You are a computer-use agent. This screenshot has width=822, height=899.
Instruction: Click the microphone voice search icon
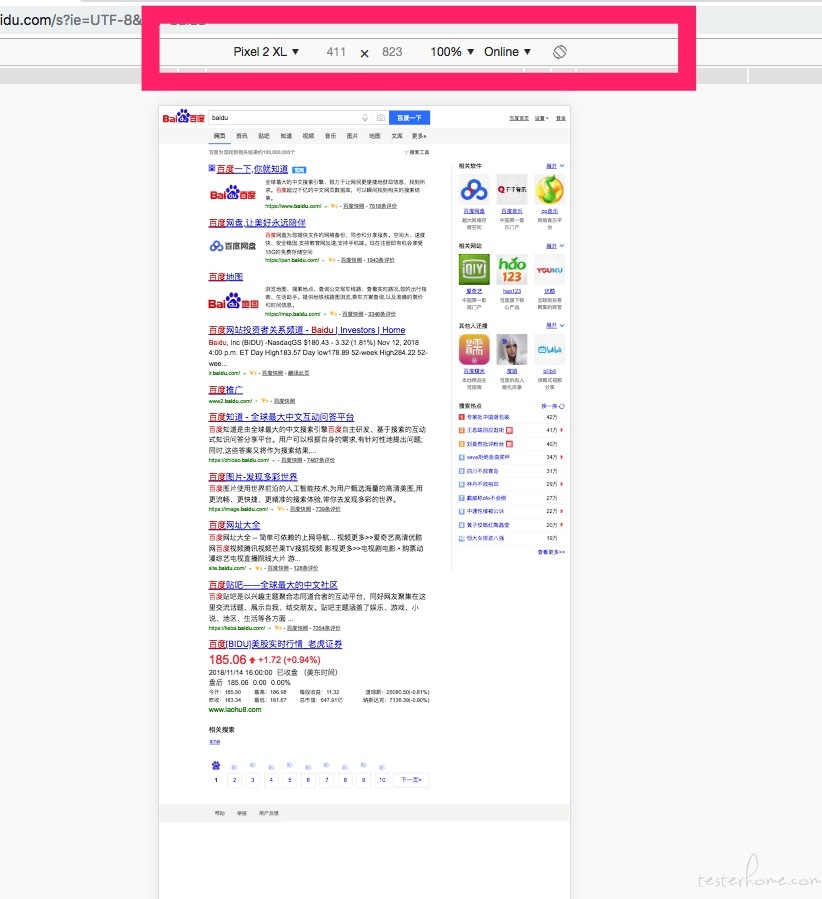(x=365, y=118)
